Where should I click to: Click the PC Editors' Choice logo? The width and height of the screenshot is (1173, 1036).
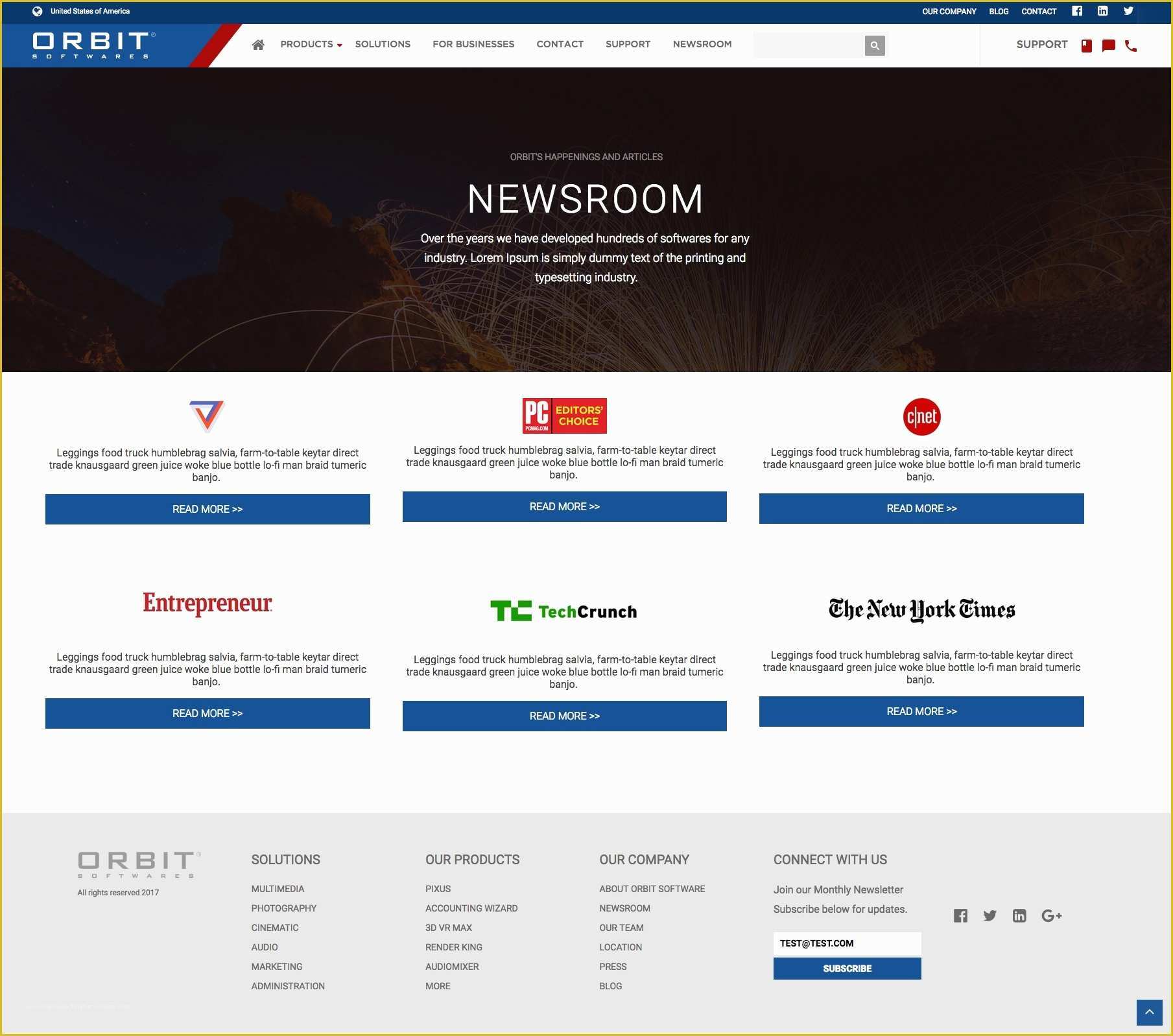tap(565, 416)
